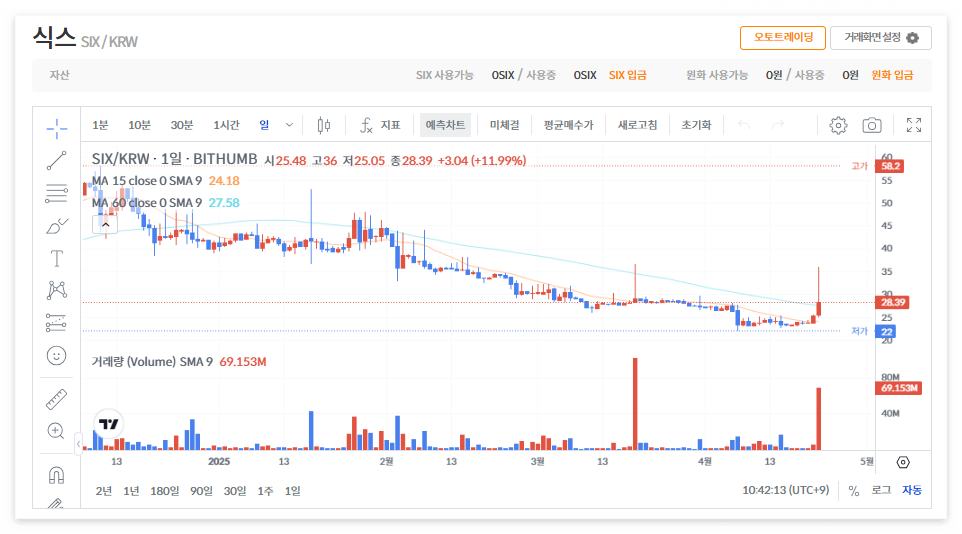The image size is (962, 534).
Task: Set the range to 30일
Action: click(x=235, y=491)
